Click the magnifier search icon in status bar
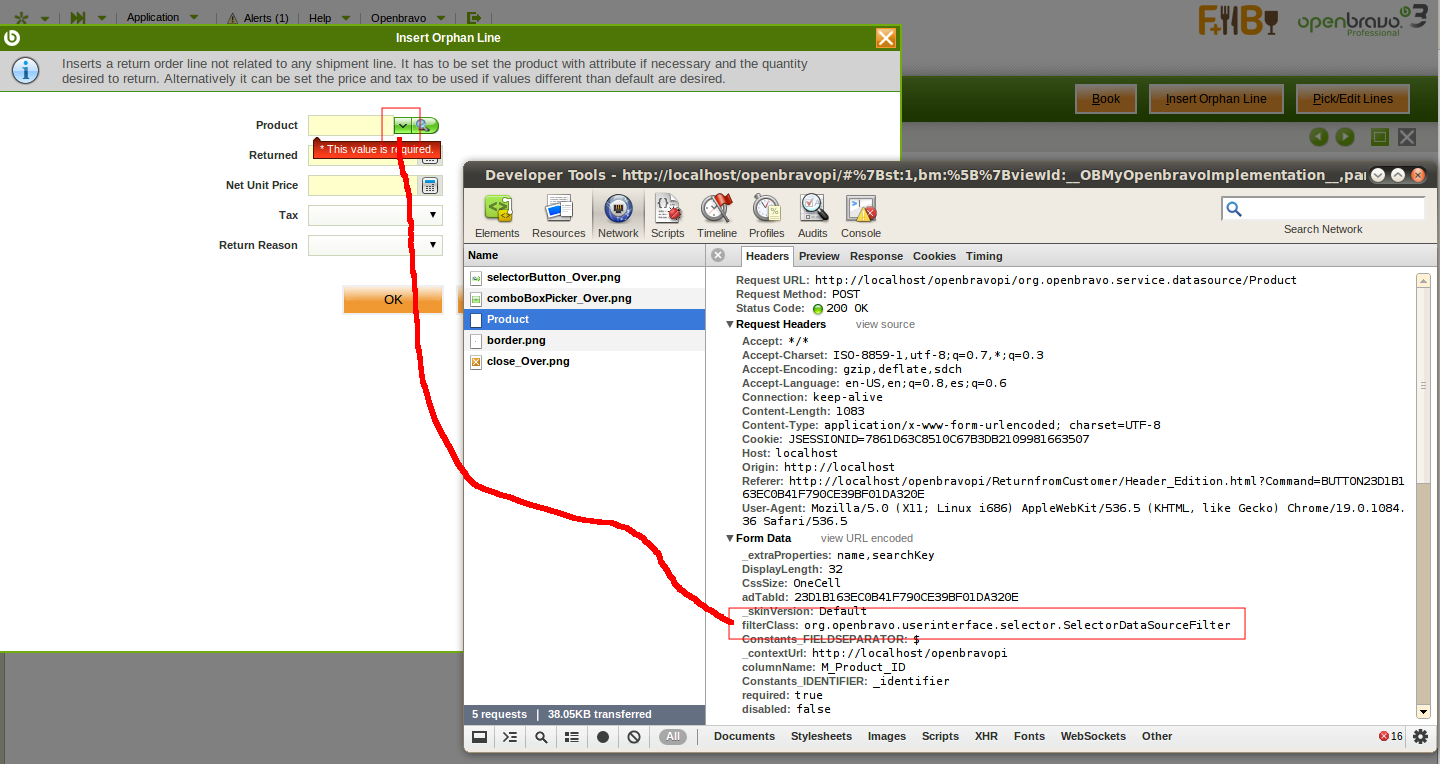Viewport: 1440px width, 764px height. [x=541, y=737]
